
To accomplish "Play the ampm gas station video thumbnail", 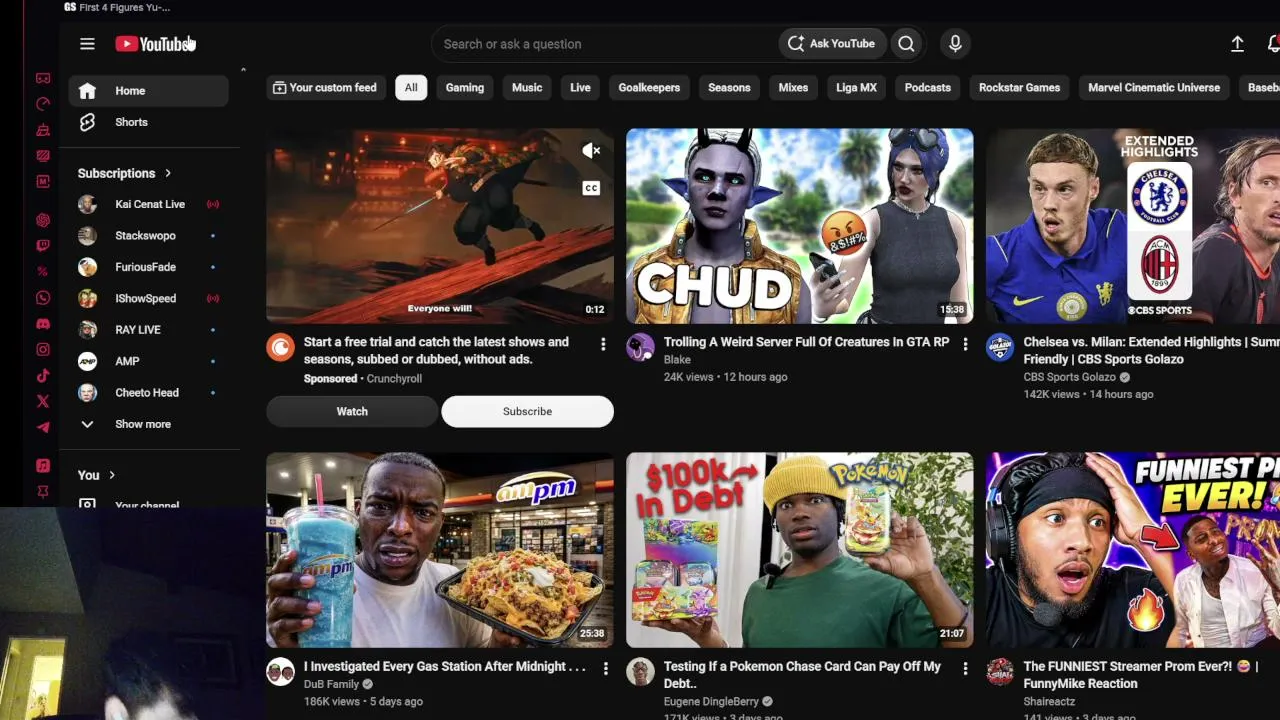I will tap(440, 550).
